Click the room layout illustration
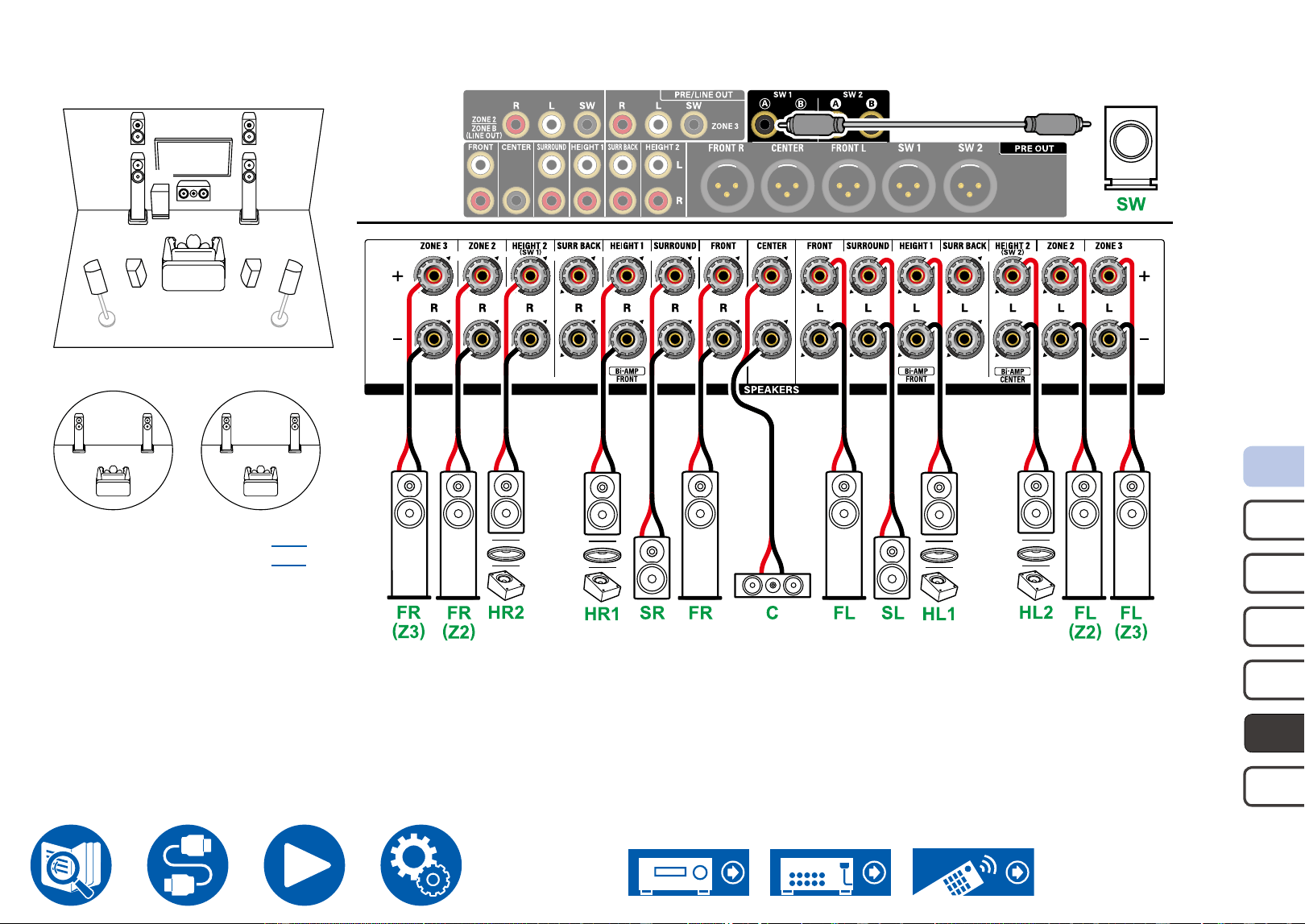 click(193, 228)
